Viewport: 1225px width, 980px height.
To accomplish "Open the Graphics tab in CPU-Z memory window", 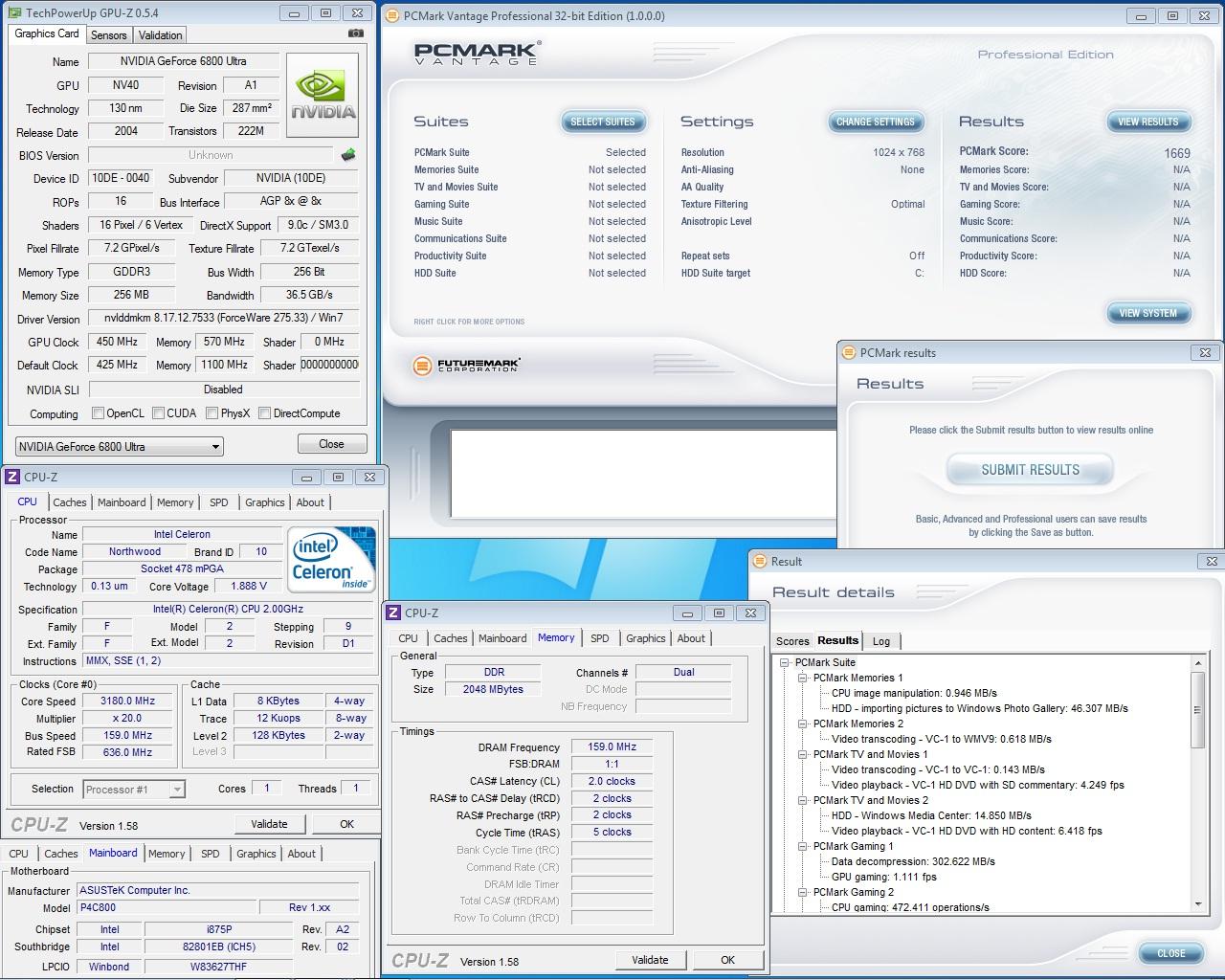I will click(x=646, y=638).
